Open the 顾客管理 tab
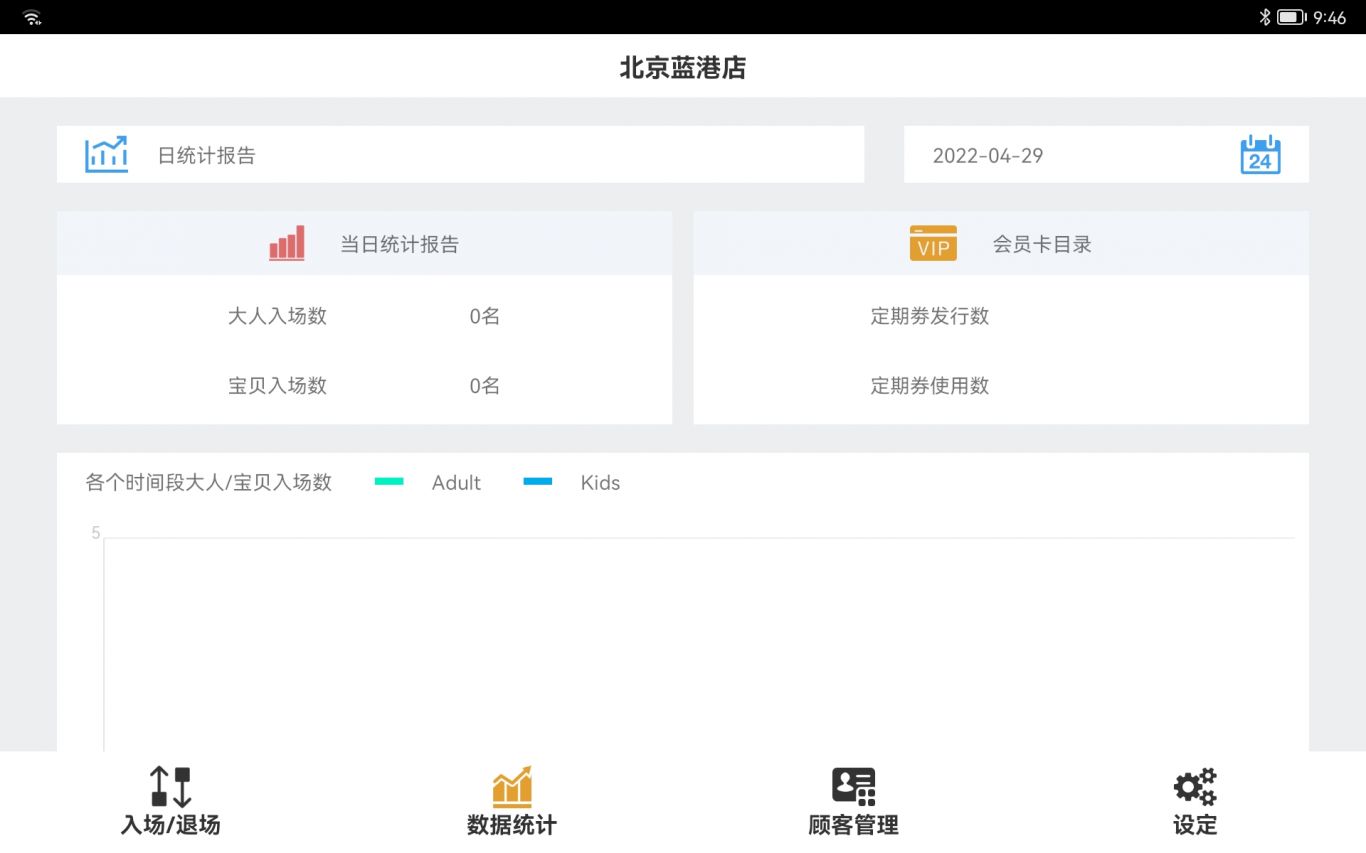 tap(853, 802)
